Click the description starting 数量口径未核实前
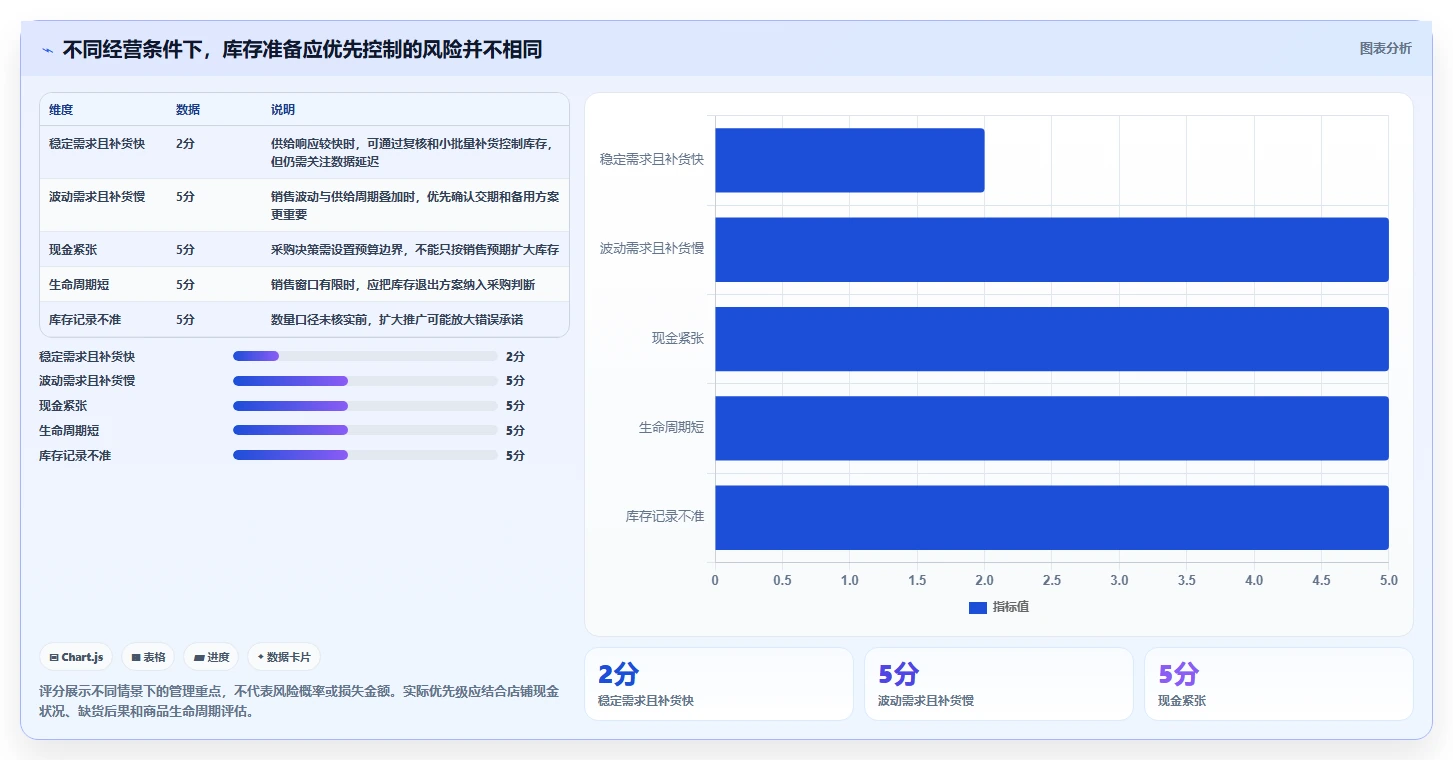 point(397,319)
